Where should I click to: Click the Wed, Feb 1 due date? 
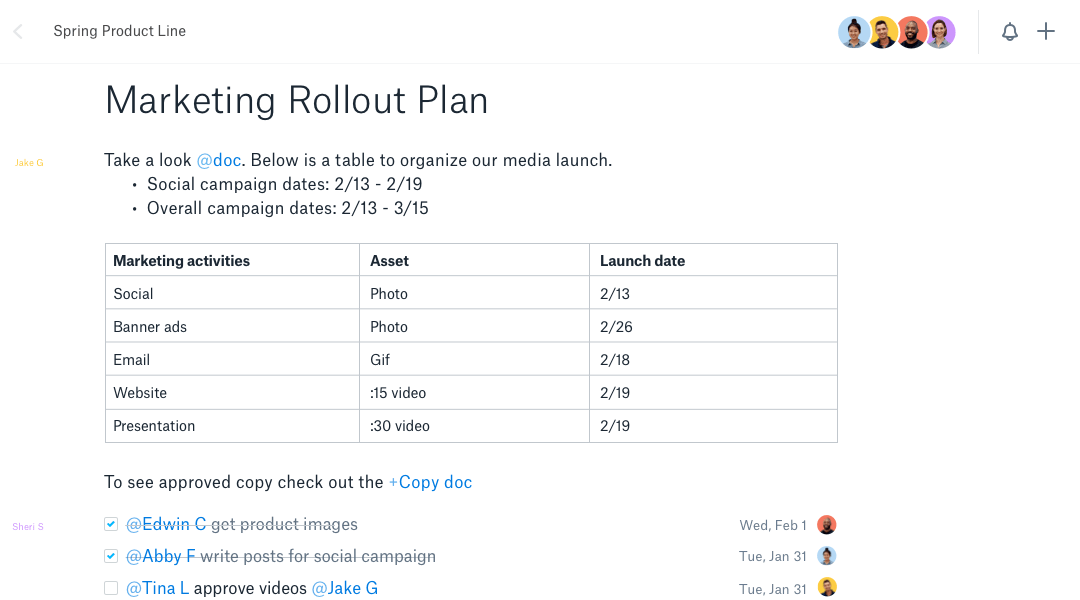[x=772, y=524]
